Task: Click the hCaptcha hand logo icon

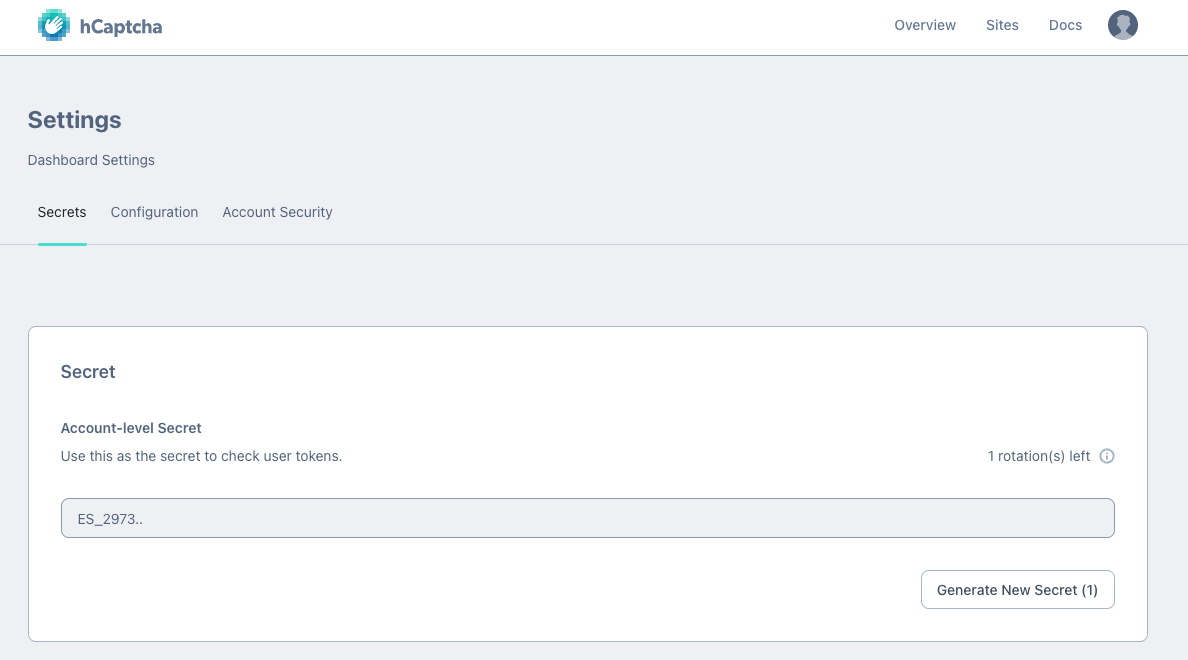Action: [x=54, y=26]
